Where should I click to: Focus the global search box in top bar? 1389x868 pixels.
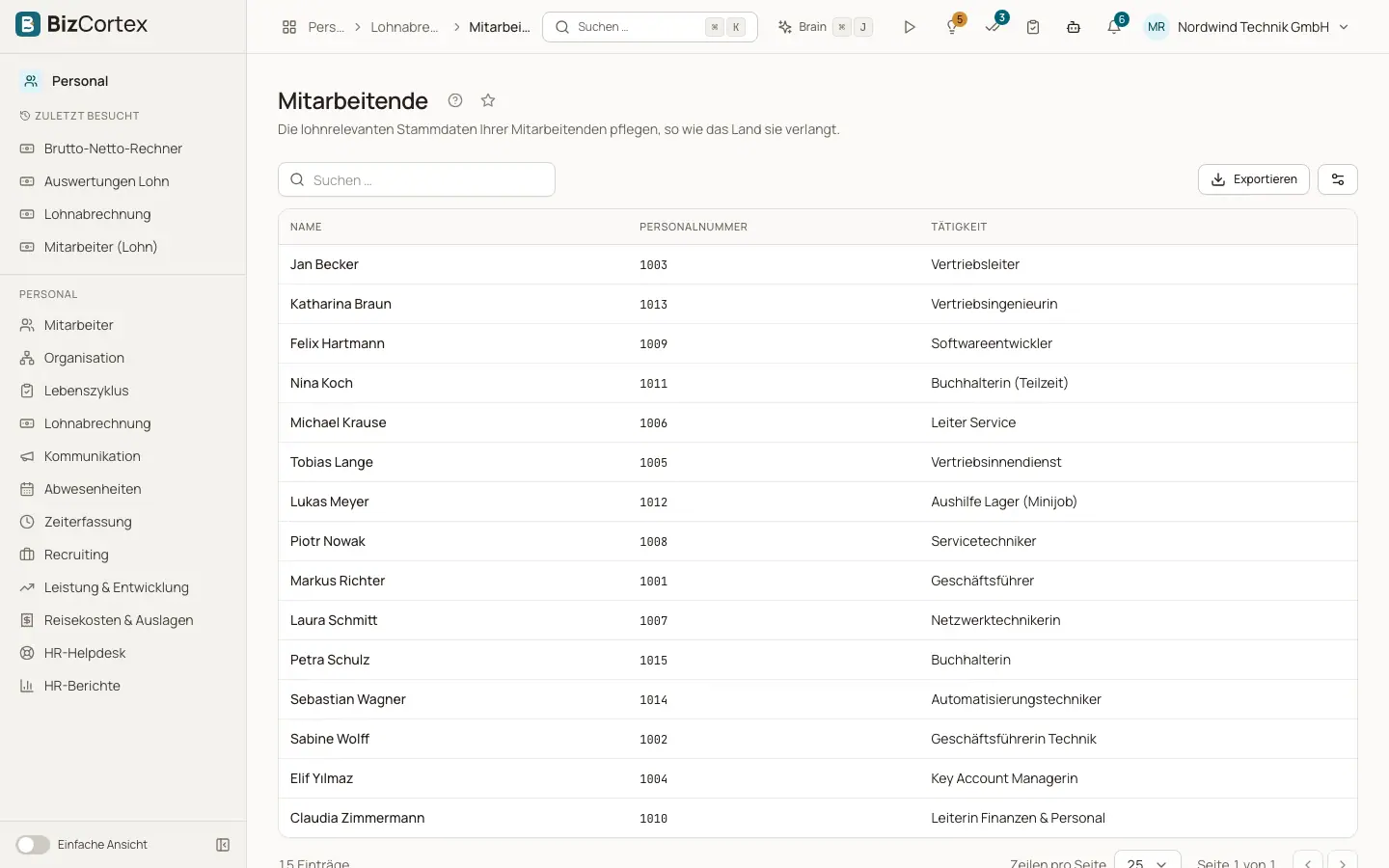click(650, 27)
